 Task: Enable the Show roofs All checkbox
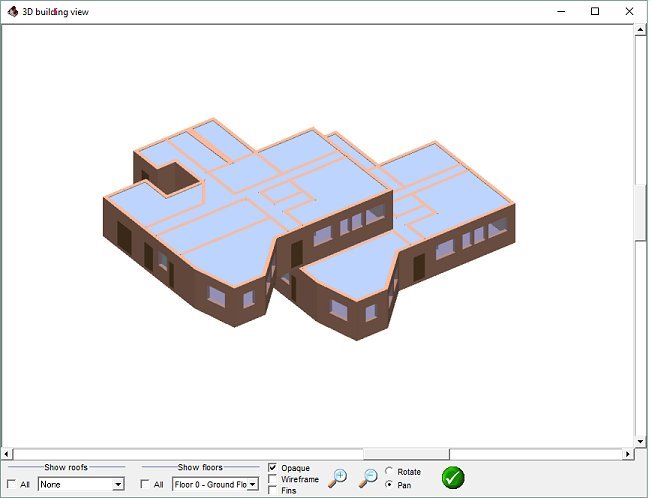point(12,484)
